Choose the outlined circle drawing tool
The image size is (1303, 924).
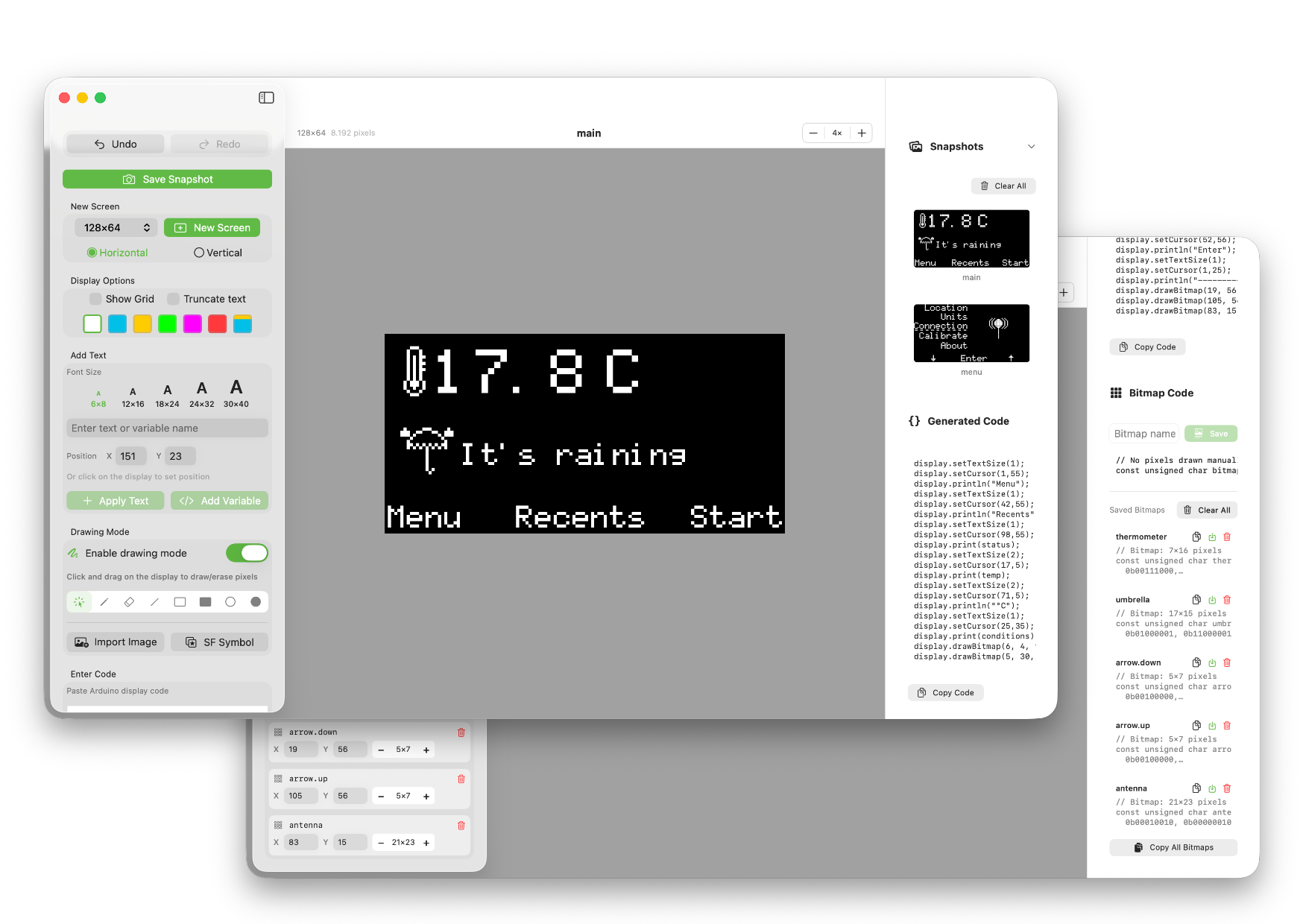point(230,602)
